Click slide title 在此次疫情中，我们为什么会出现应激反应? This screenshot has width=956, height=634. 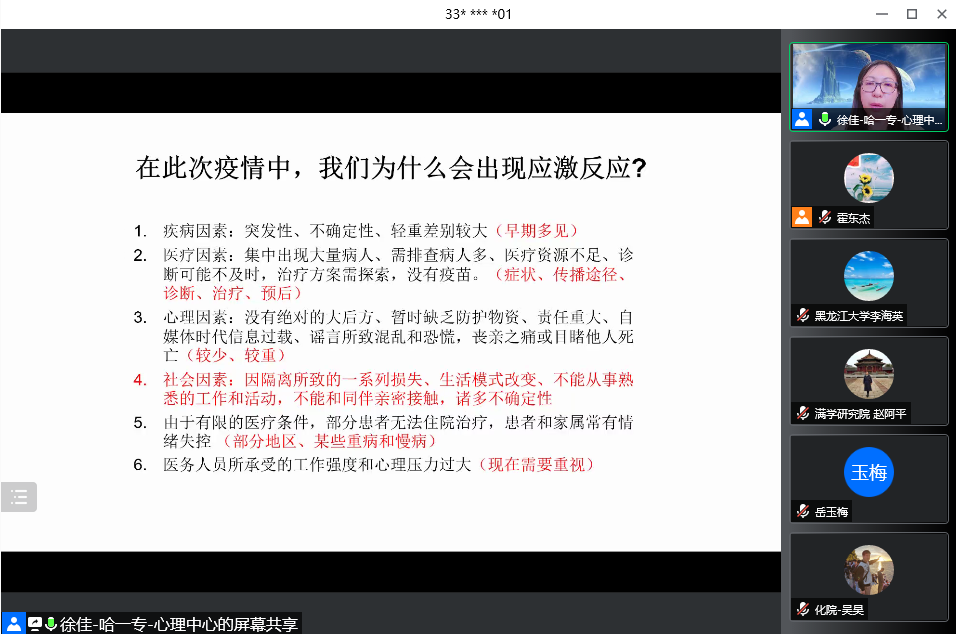pos(391,168)
